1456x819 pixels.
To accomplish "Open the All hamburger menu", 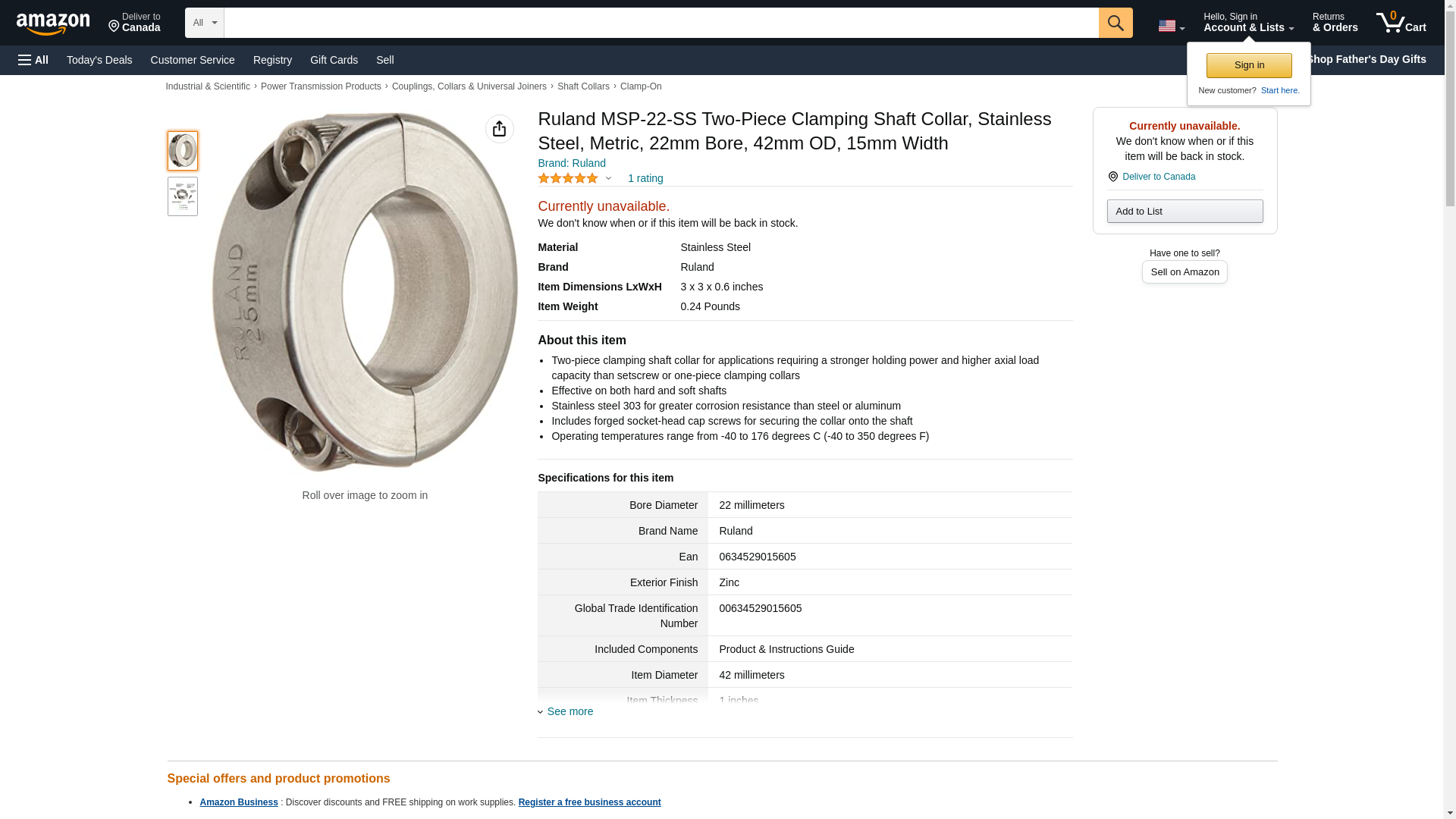I will 33,60.
